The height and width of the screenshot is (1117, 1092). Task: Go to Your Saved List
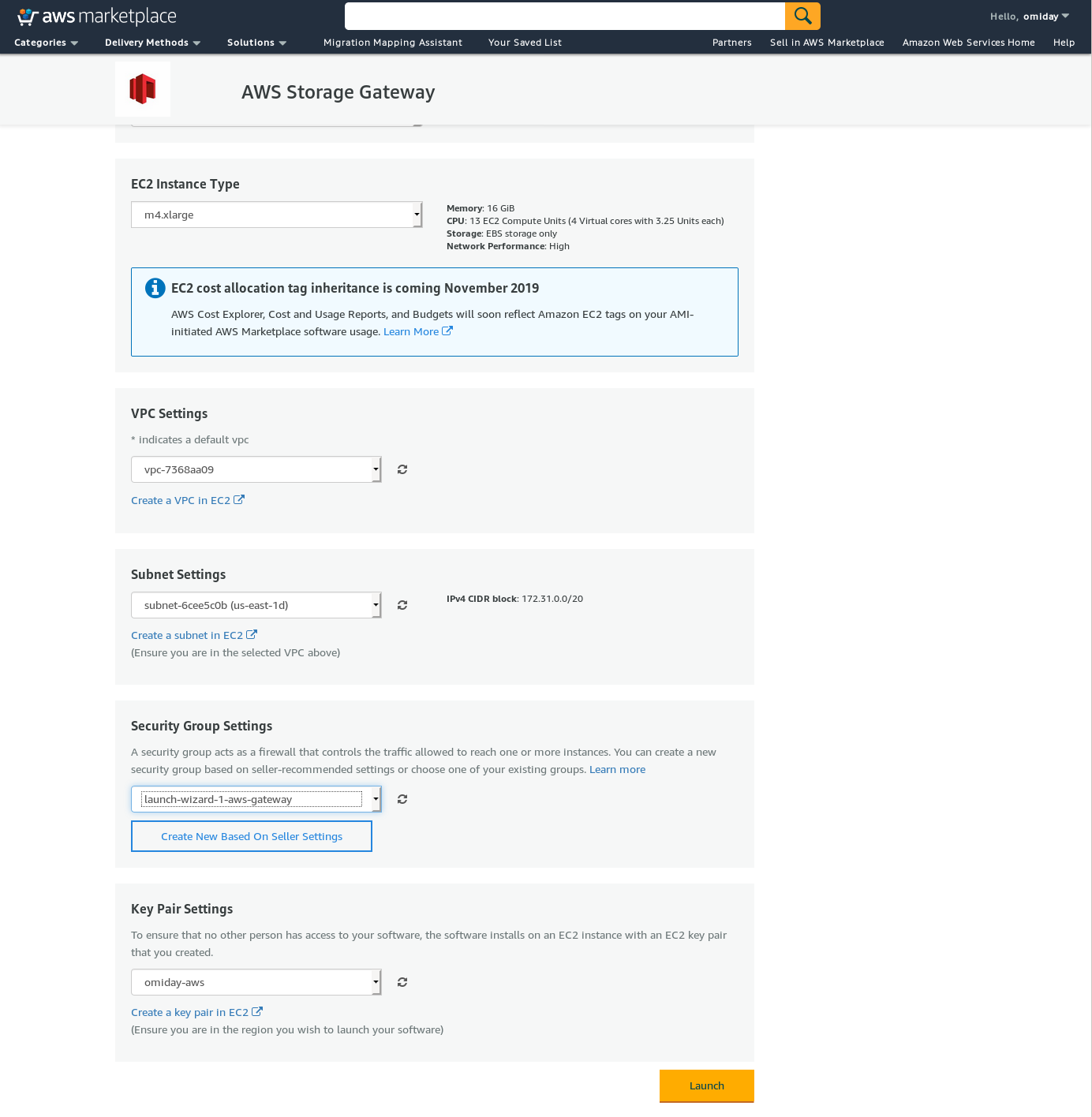pyautogui.click(x=525, y=43)
